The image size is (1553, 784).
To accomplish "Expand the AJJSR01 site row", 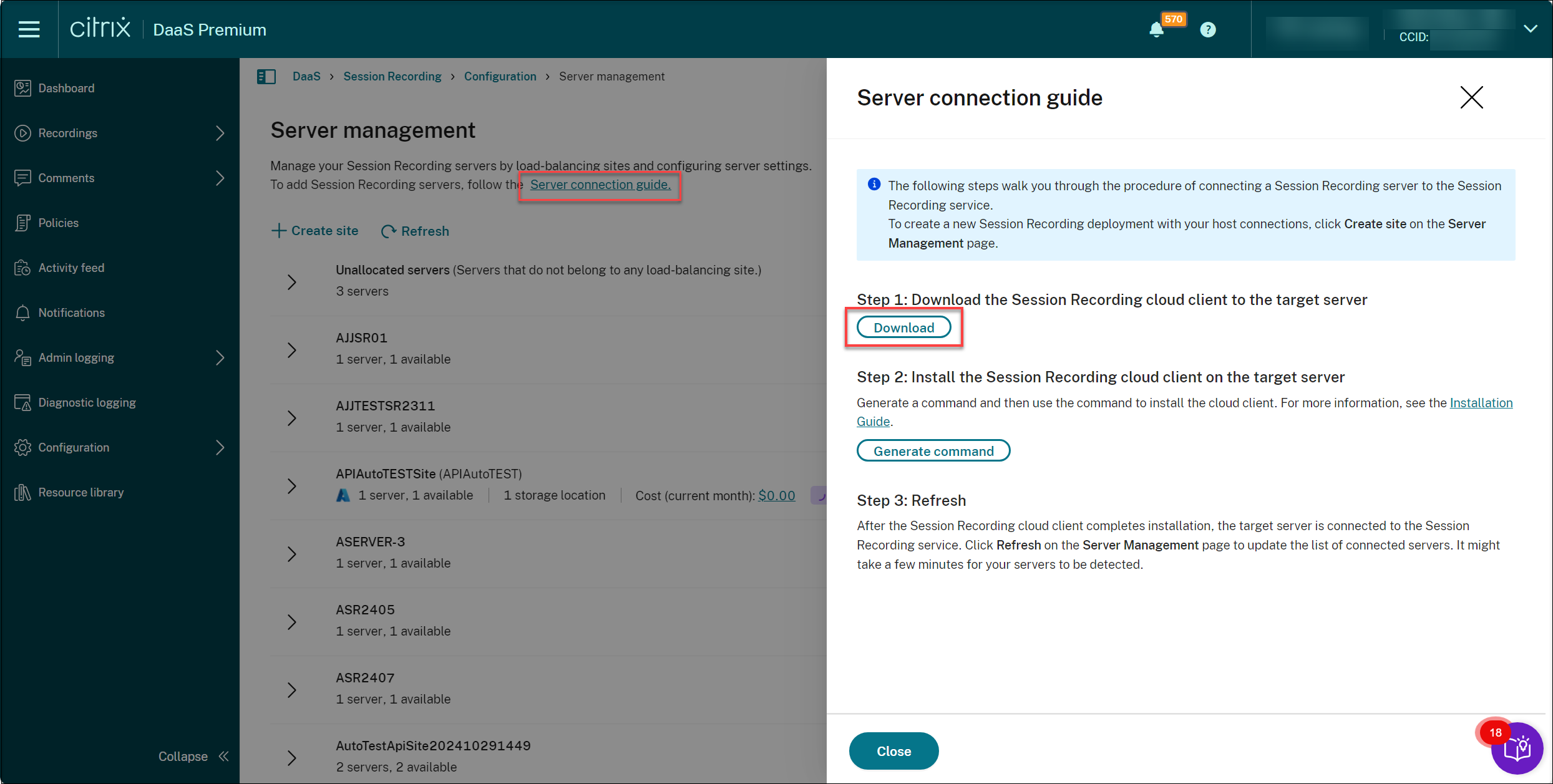I will tap(291, 350).
